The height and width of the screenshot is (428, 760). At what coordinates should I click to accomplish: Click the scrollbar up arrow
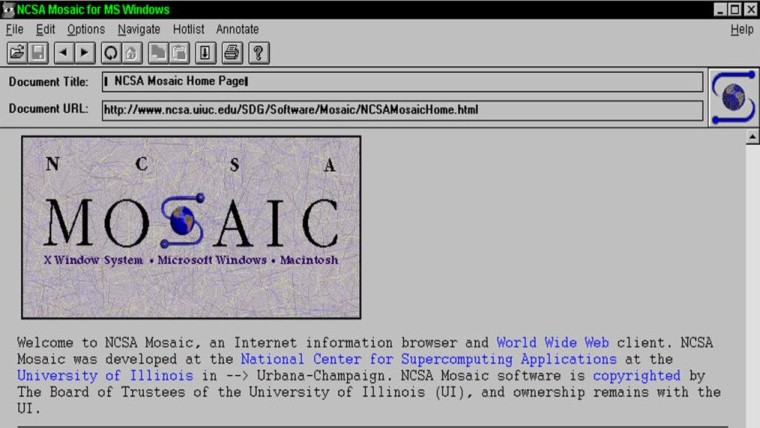tap(752, 137)
